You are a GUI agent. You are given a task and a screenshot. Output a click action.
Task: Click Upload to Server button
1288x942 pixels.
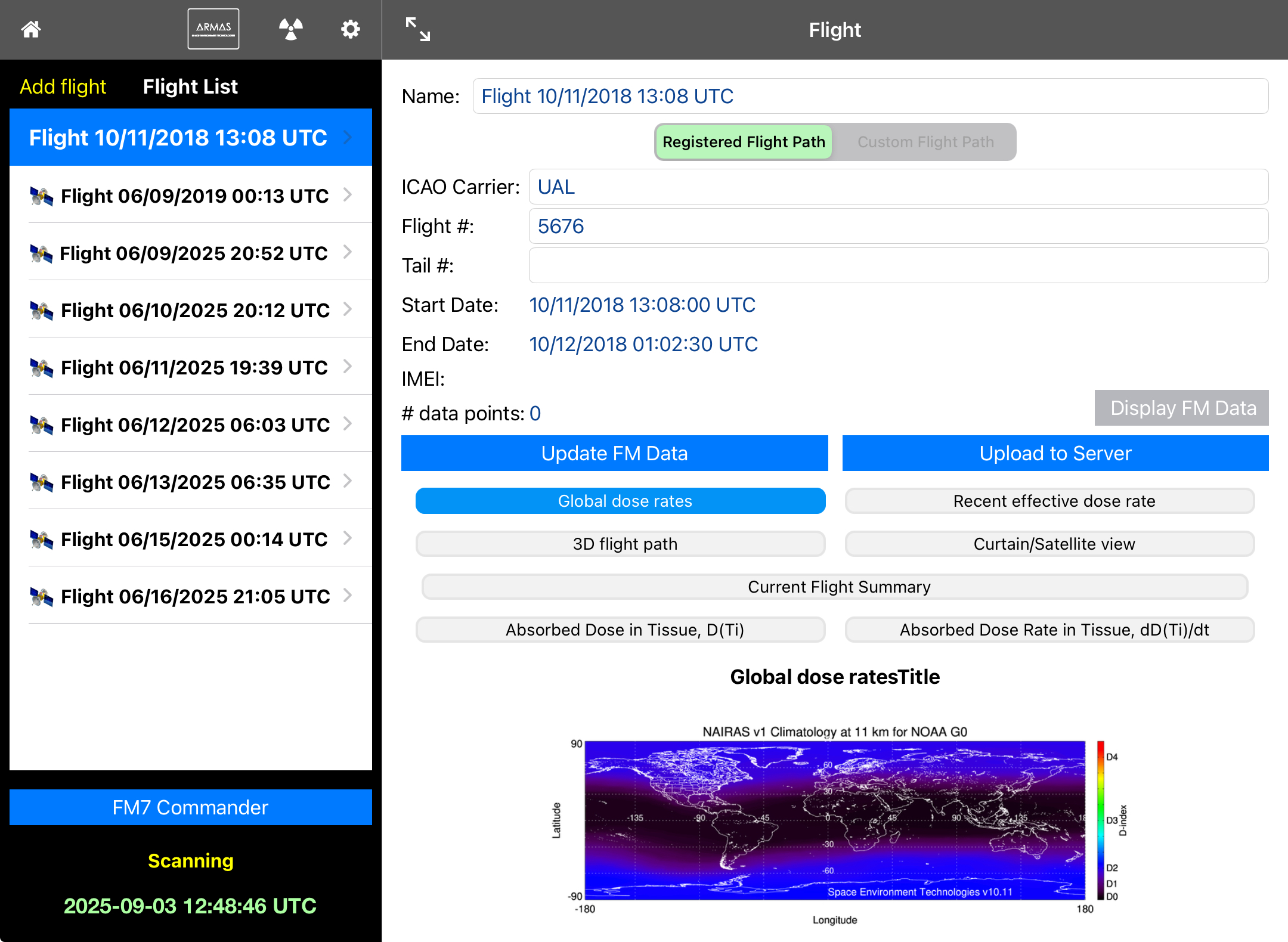coord(1055,453)
